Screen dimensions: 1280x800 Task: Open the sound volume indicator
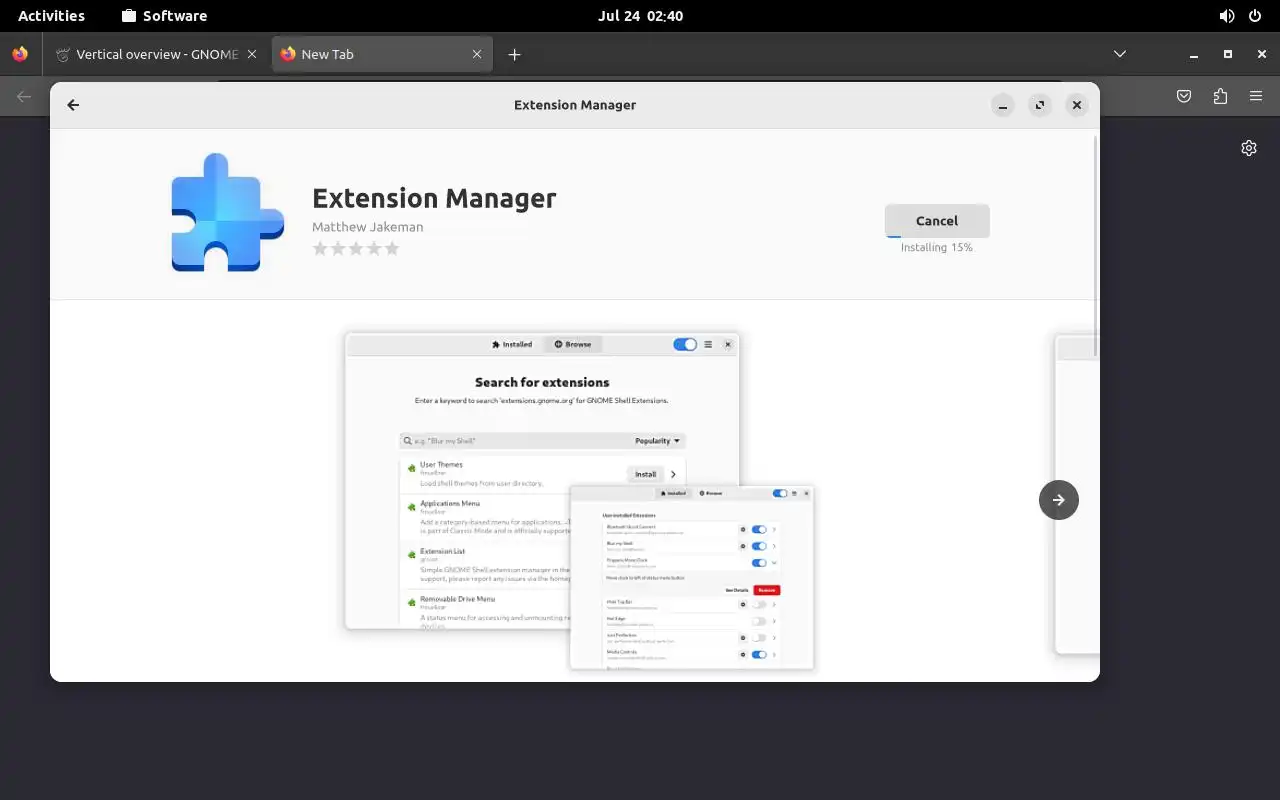[x=1227, y=16]
